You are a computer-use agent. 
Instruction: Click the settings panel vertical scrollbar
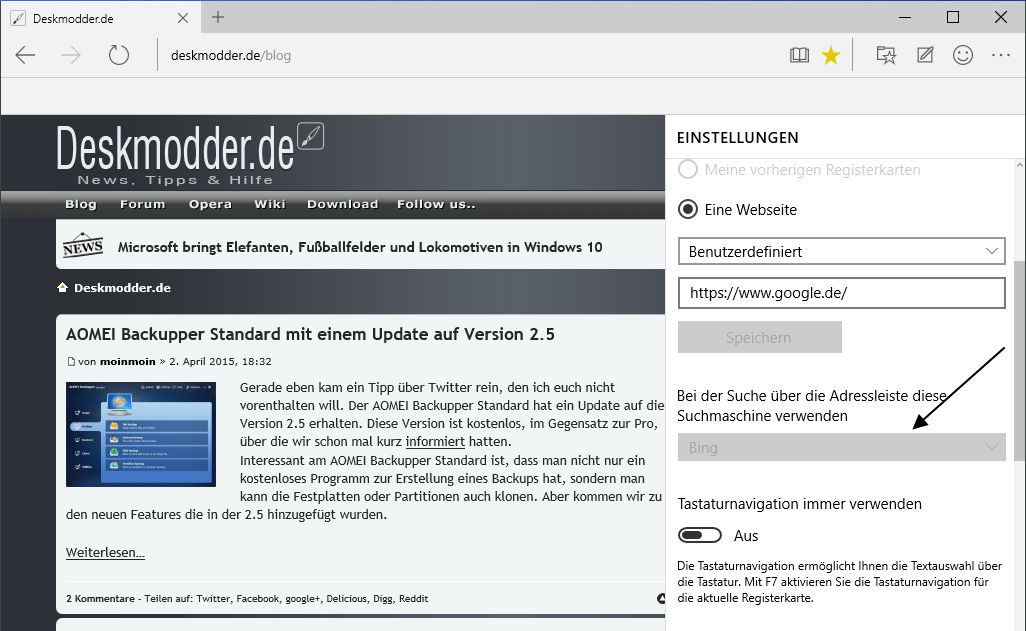[1019, 350]
